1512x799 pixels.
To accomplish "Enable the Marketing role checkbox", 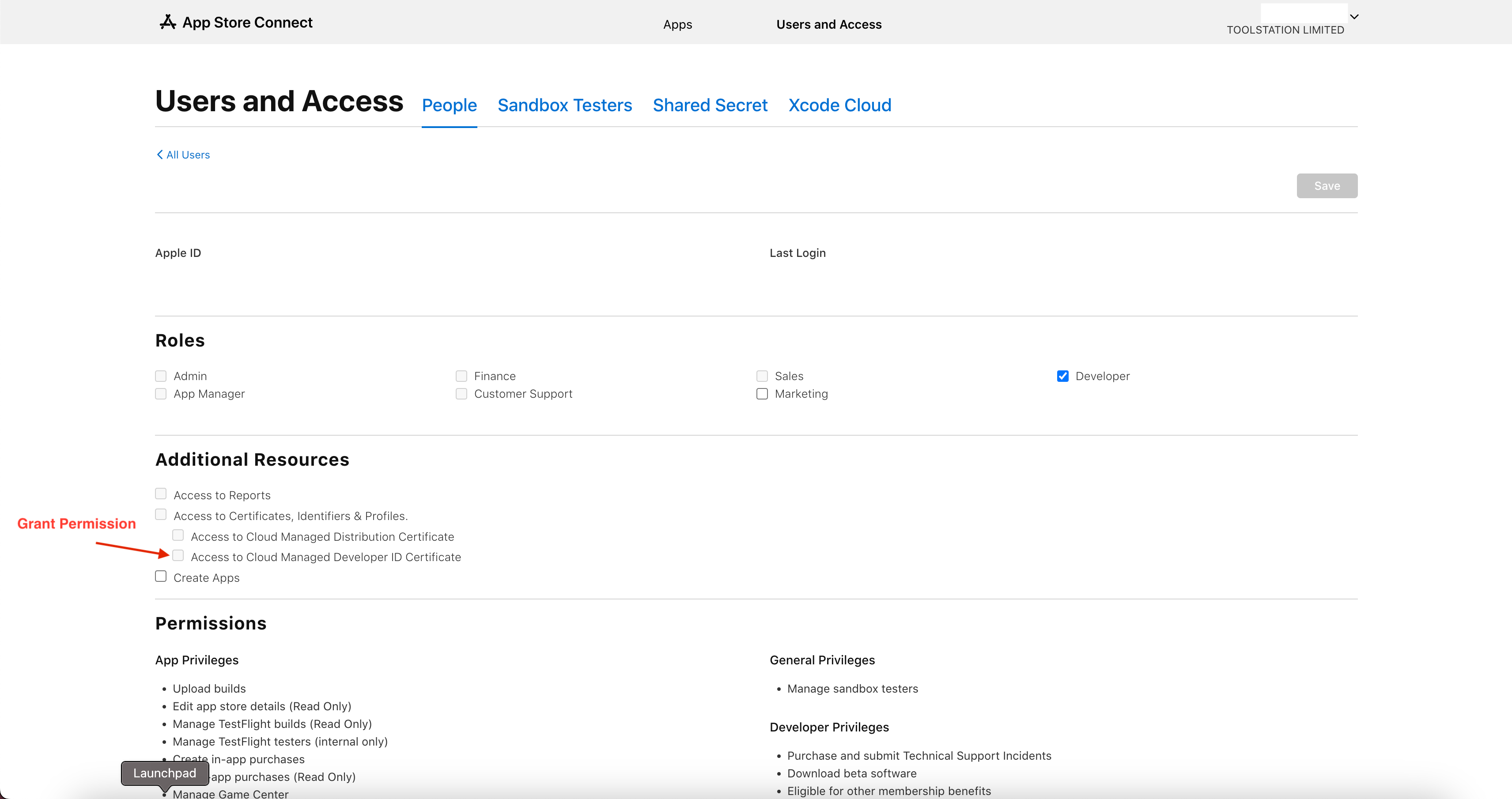I will (x=762, y=394).
